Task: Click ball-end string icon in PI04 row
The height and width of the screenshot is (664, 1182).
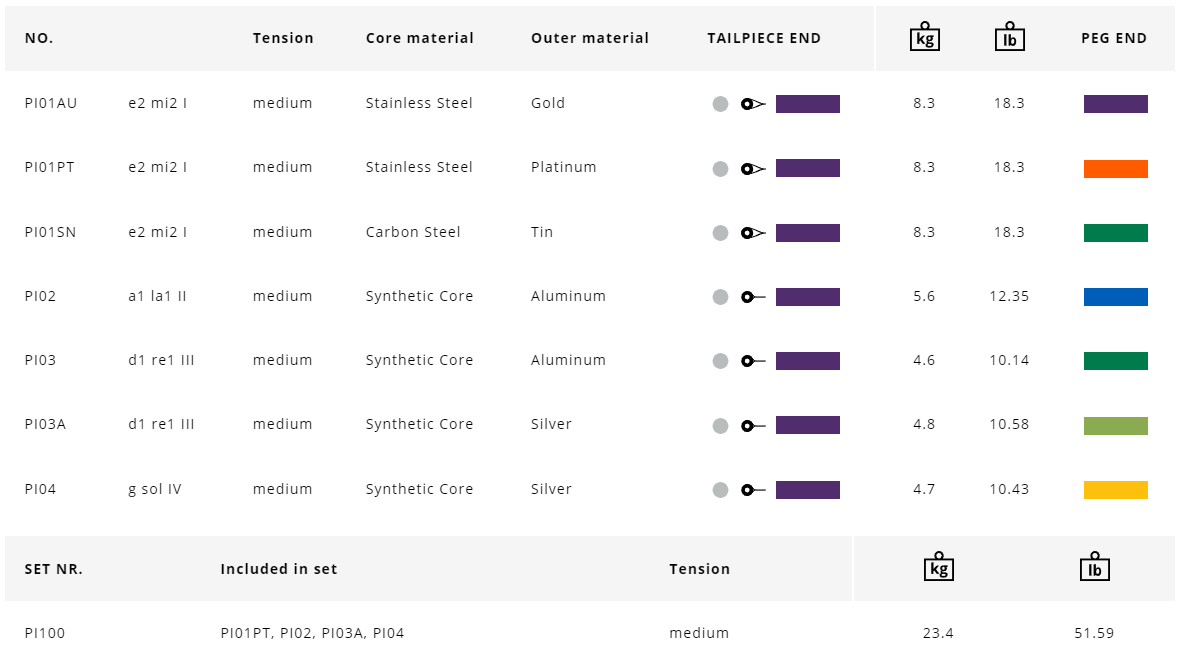Action: (753, 490)
